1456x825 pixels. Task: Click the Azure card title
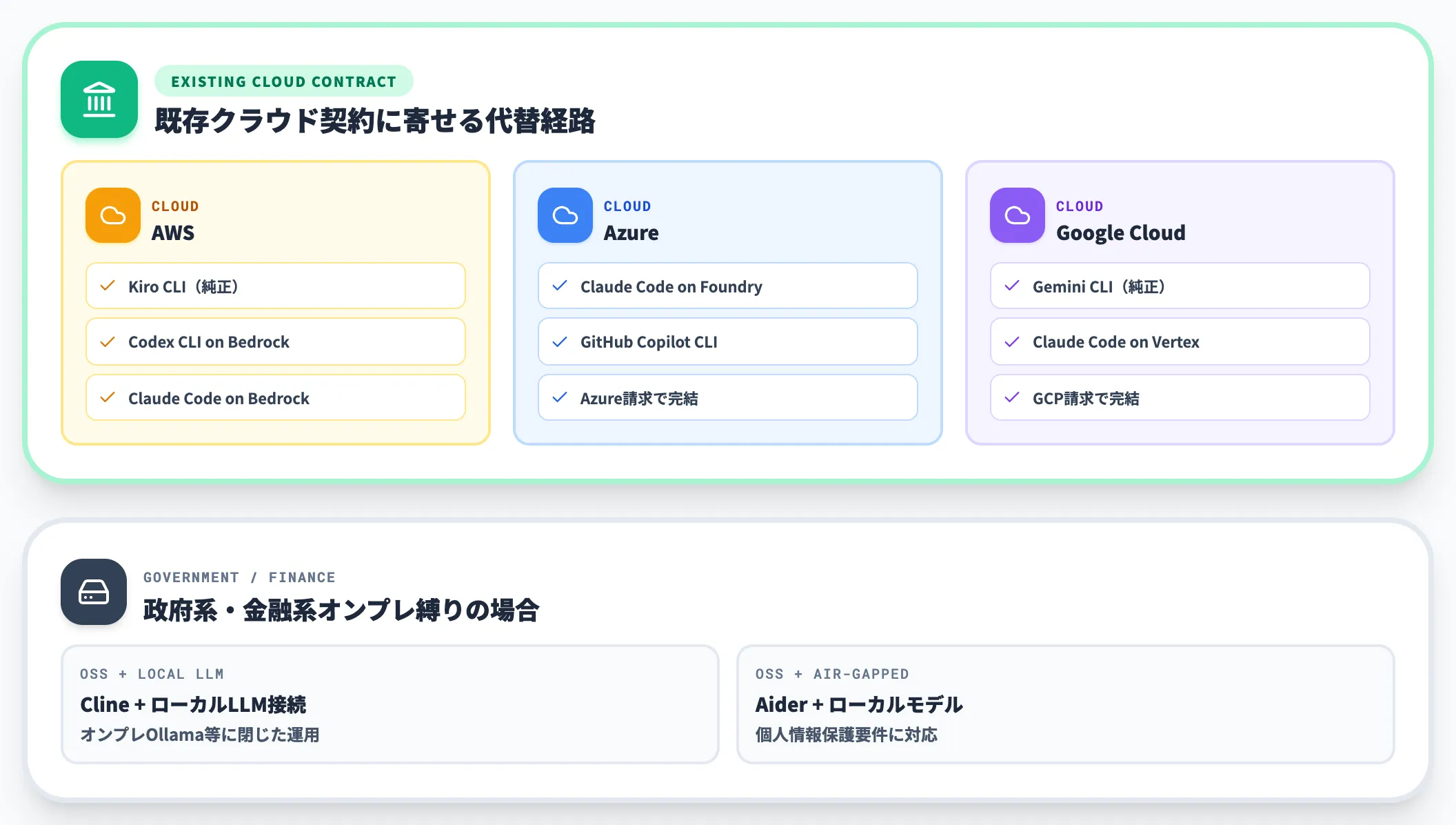[x=631, y=233]
